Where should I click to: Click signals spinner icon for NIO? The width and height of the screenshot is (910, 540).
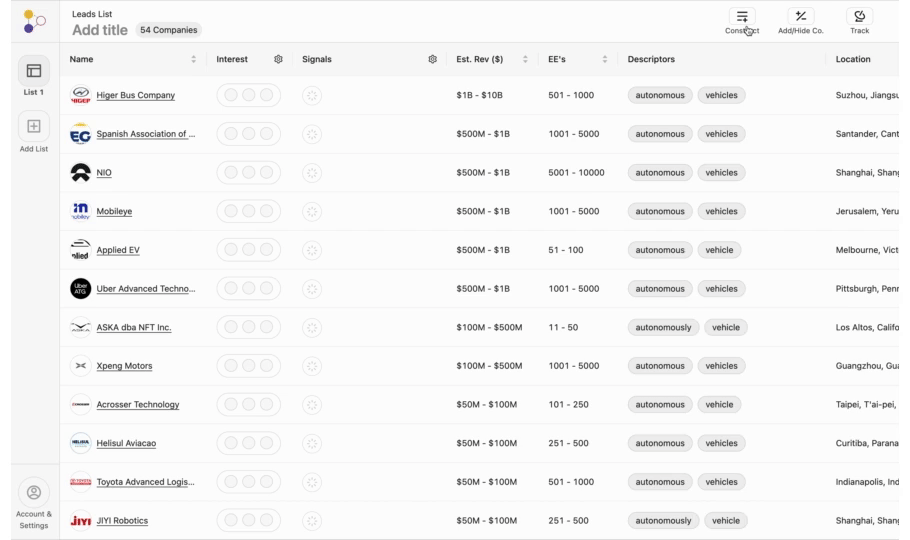(312, 172)
